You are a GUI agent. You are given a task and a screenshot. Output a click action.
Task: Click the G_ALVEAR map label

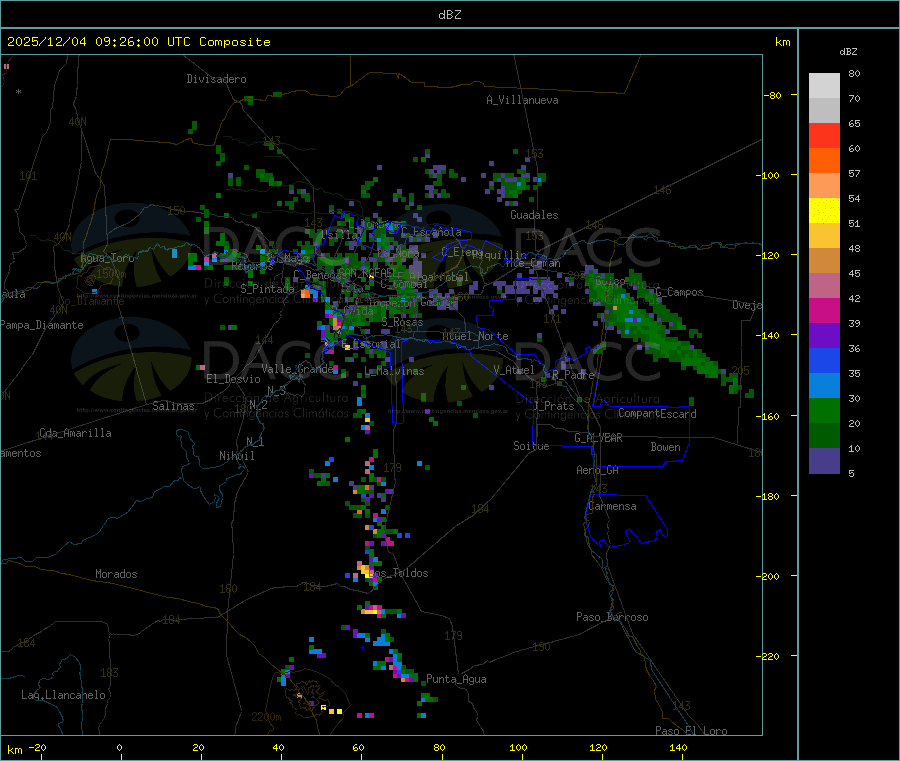598,438
